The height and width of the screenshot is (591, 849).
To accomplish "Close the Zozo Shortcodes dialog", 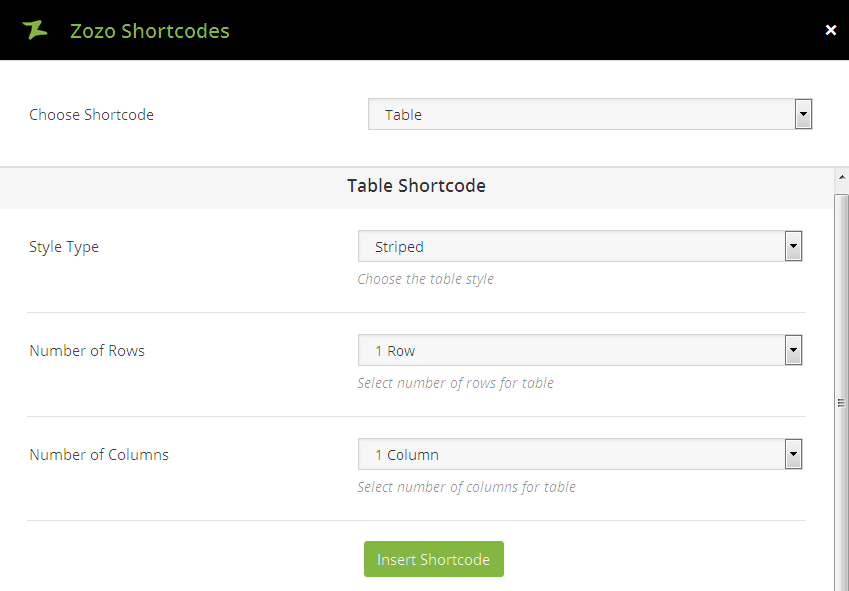I will coord(830,30).
